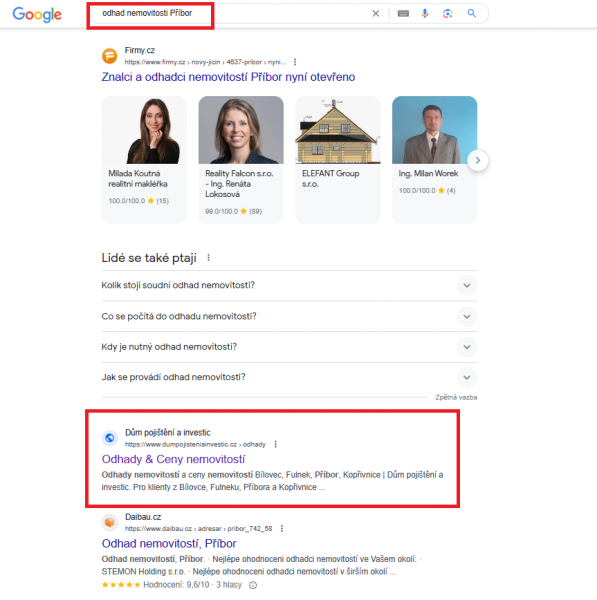
Task: Open Znalci a odhadci nemovitostí Příbor link
Action: point(228,77)
